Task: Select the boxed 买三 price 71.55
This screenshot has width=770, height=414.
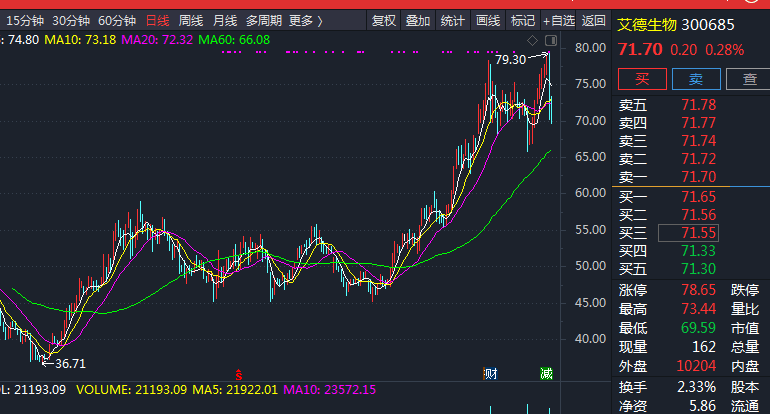Action: tap(688, 233)
